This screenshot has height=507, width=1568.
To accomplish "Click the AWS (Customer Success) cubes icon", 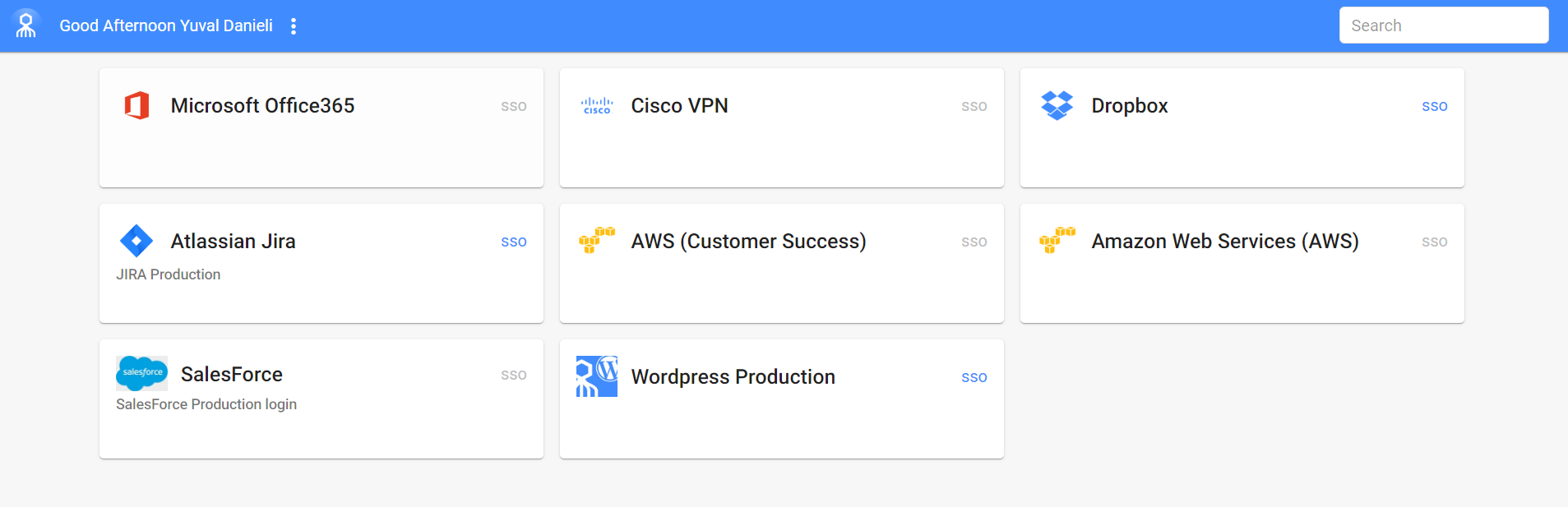I will (x=597, y=240).
